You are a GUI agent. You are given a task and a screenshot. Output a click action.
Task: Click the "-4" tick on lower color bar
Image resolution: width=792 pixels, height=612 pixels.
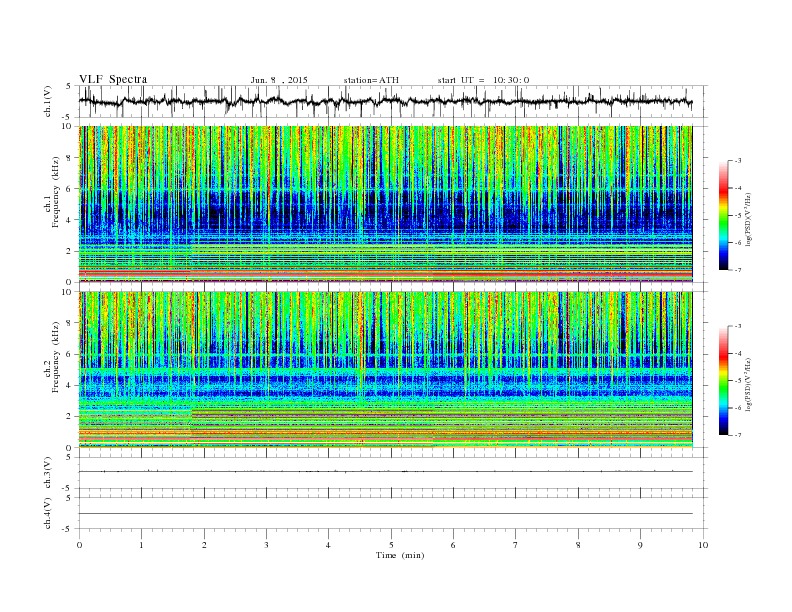pos(738,353)
